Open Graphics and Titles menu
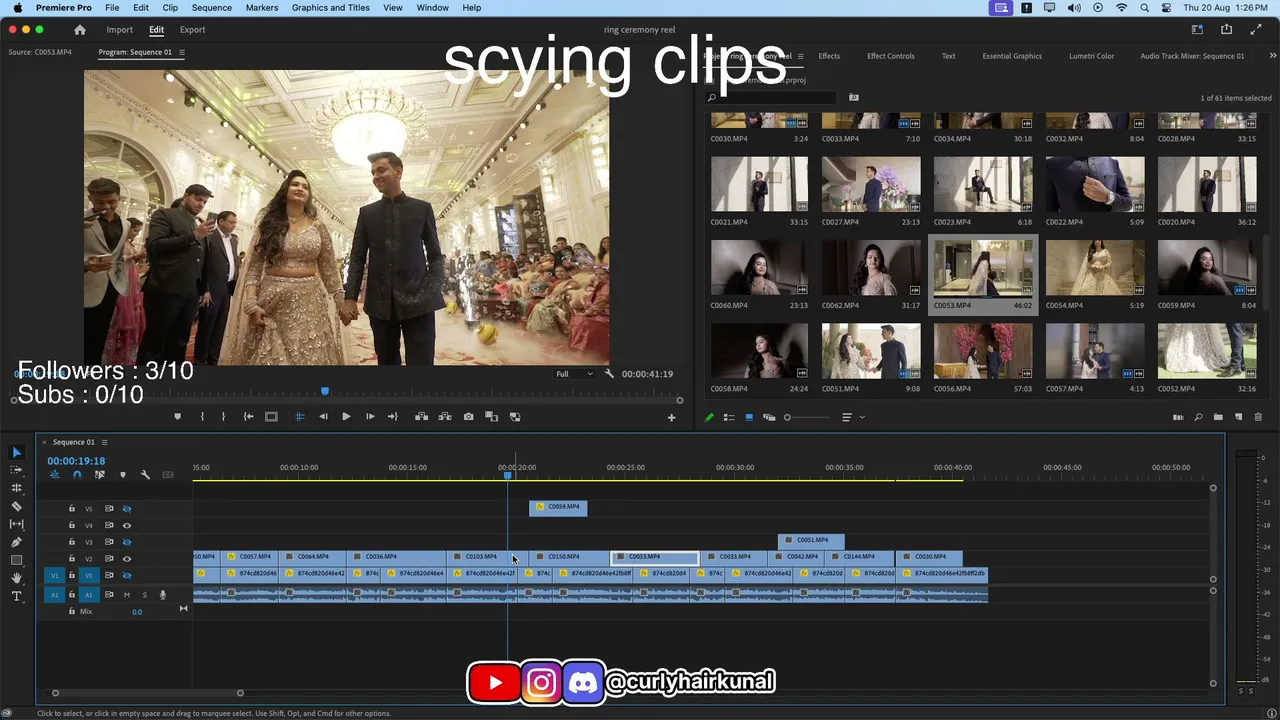The width and height of the screenshot is (1280, 720). click(x=331, y=8)
